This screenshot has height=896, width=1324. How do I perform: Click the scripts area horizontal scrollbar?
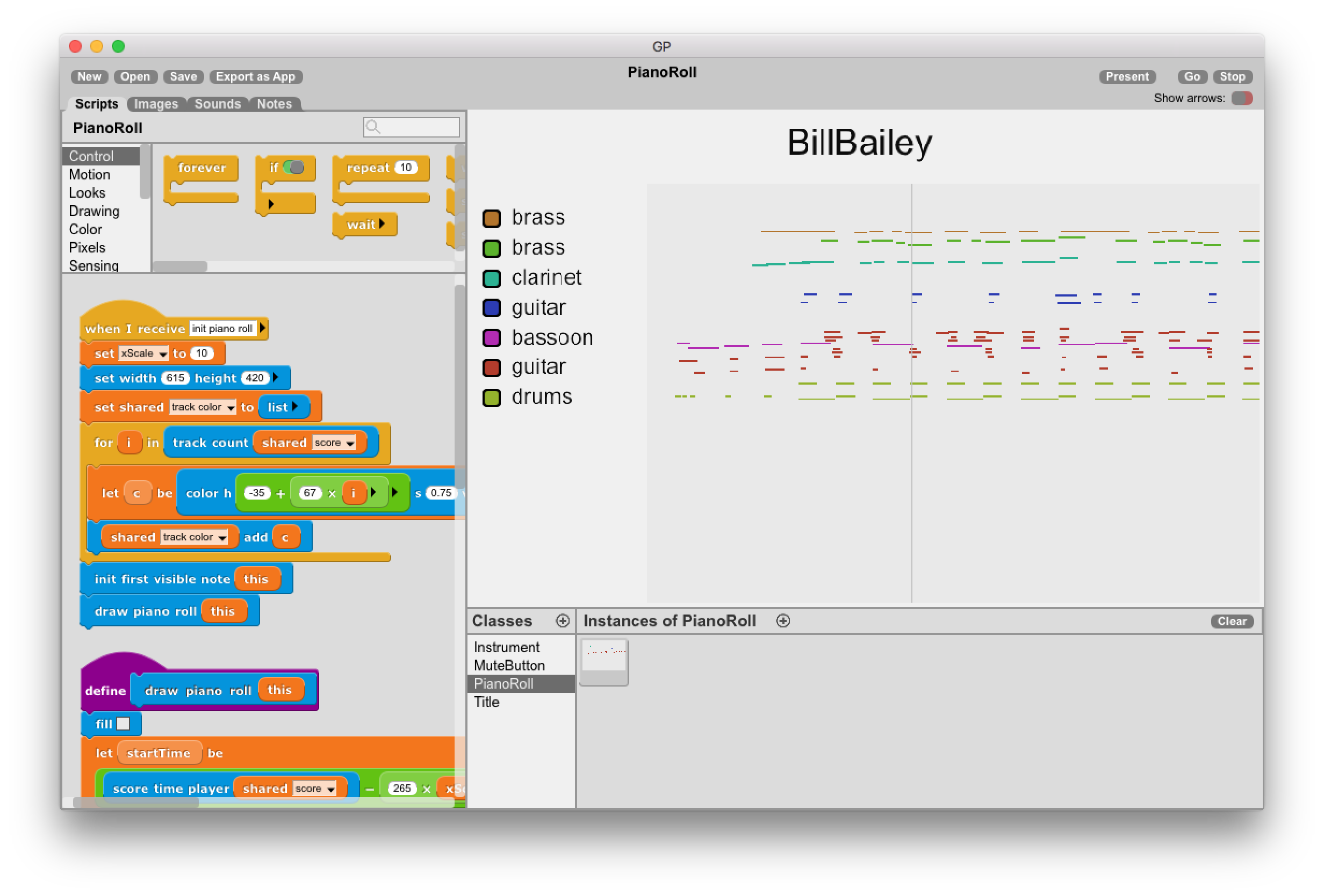tap(135, 803)
